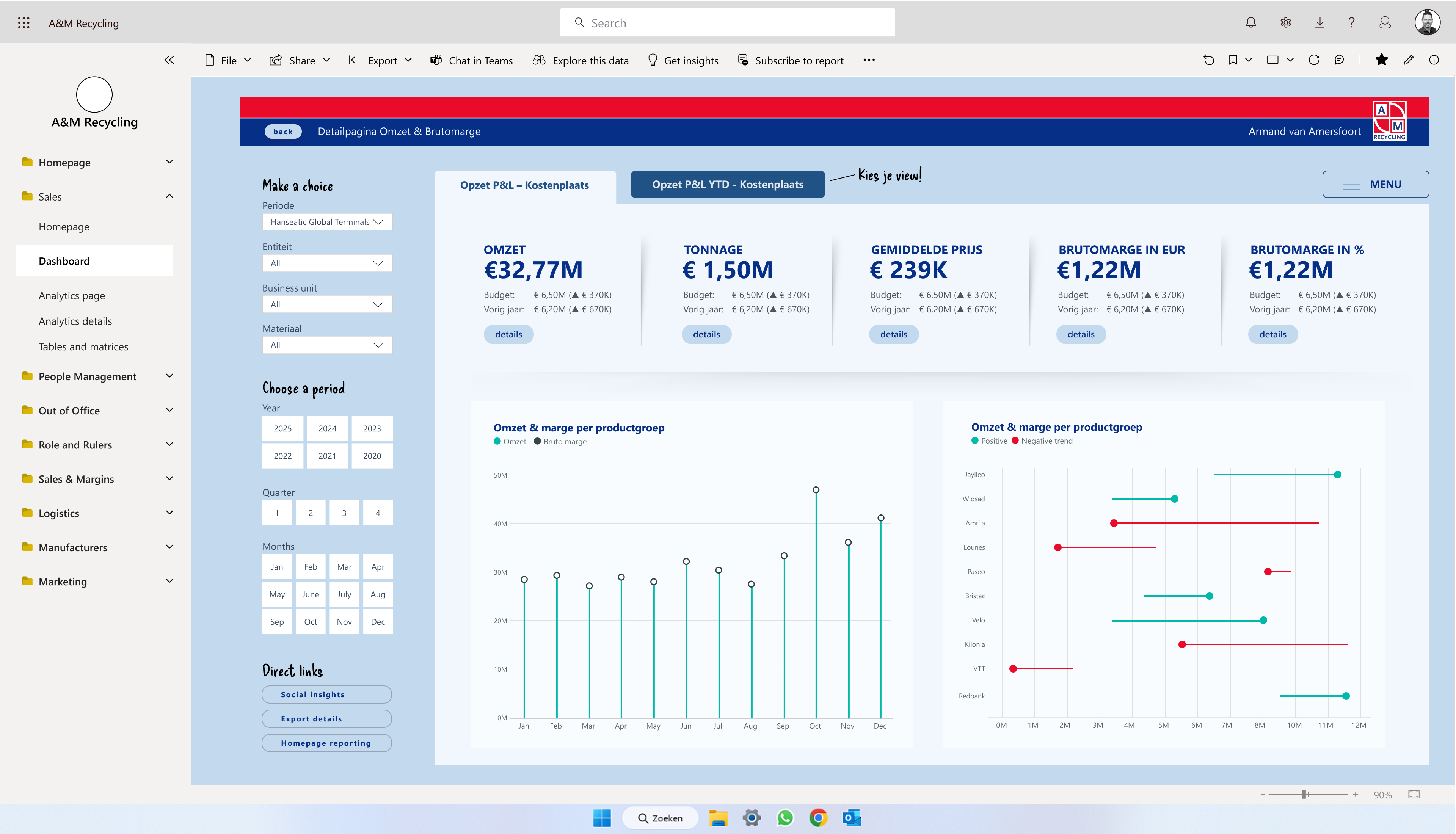Click the download arrow icon
The image size is (1456, 834).
[1319, 22]
